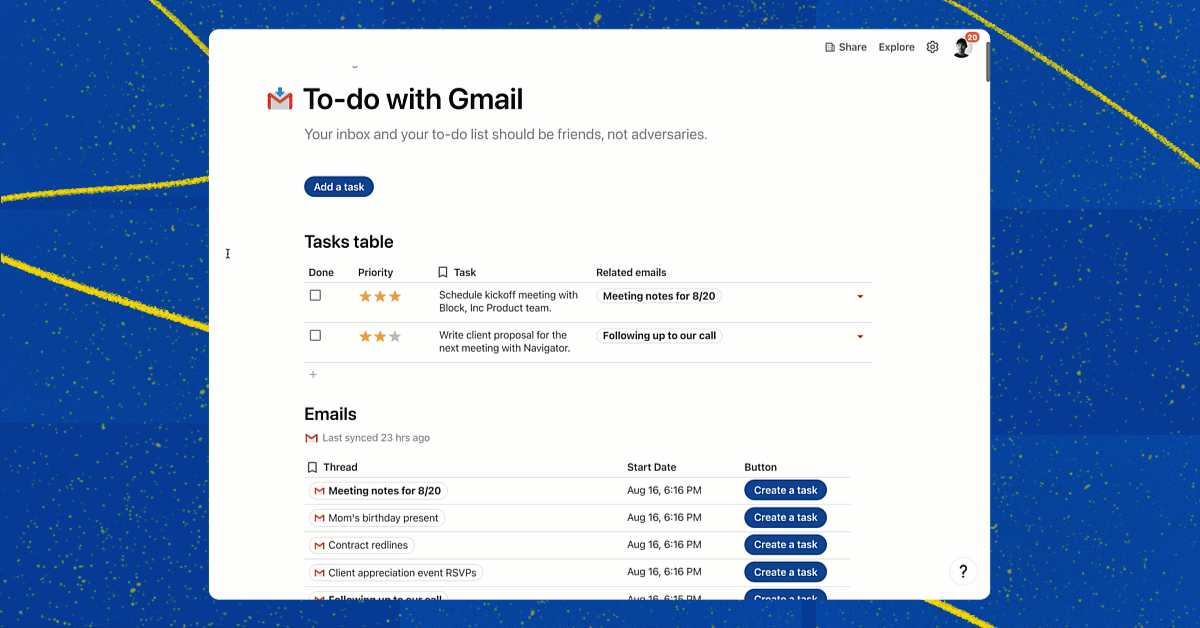Create a task from Contract redlines
Viewport: 1200px width, 628px height.
(x=786, y=544)
